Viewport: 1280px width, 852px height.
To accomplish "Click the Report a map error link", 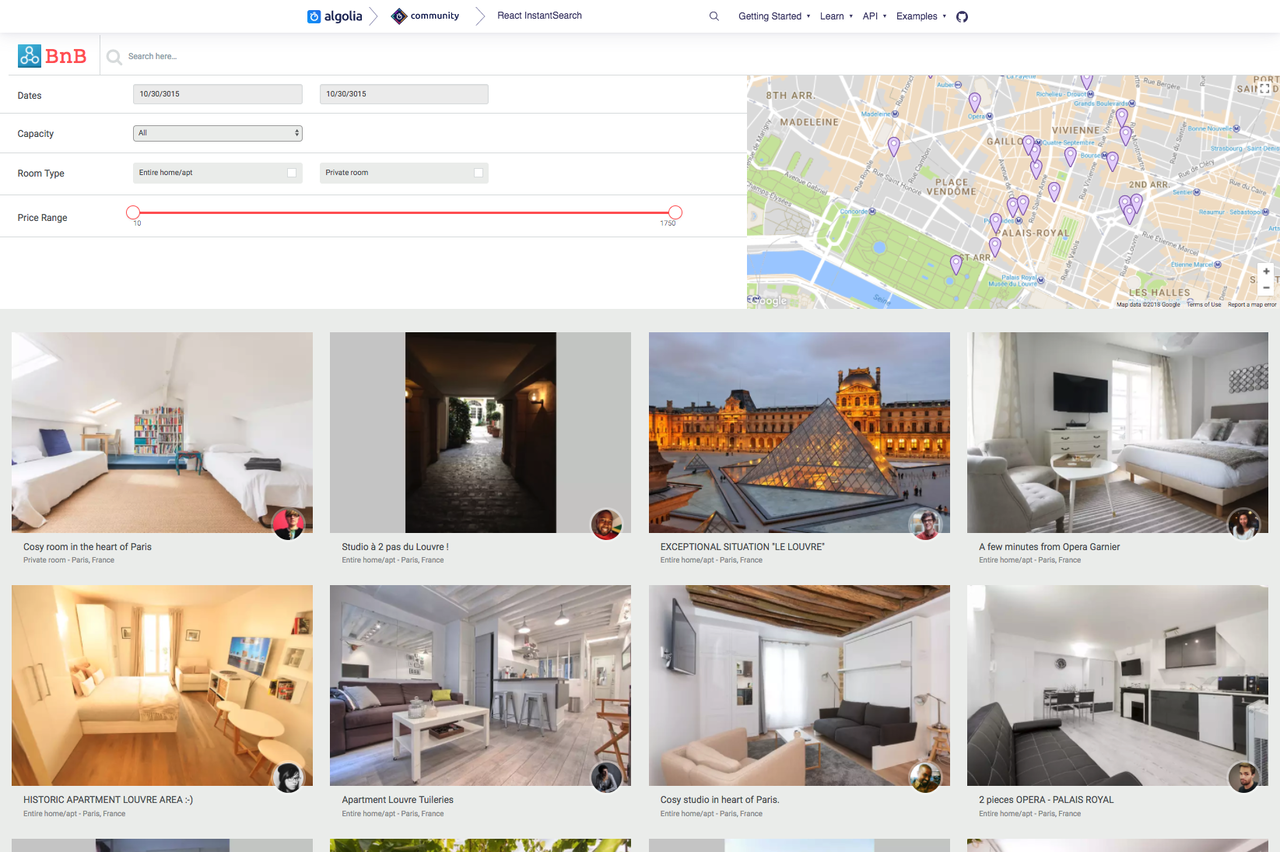I will (1252, 304).
